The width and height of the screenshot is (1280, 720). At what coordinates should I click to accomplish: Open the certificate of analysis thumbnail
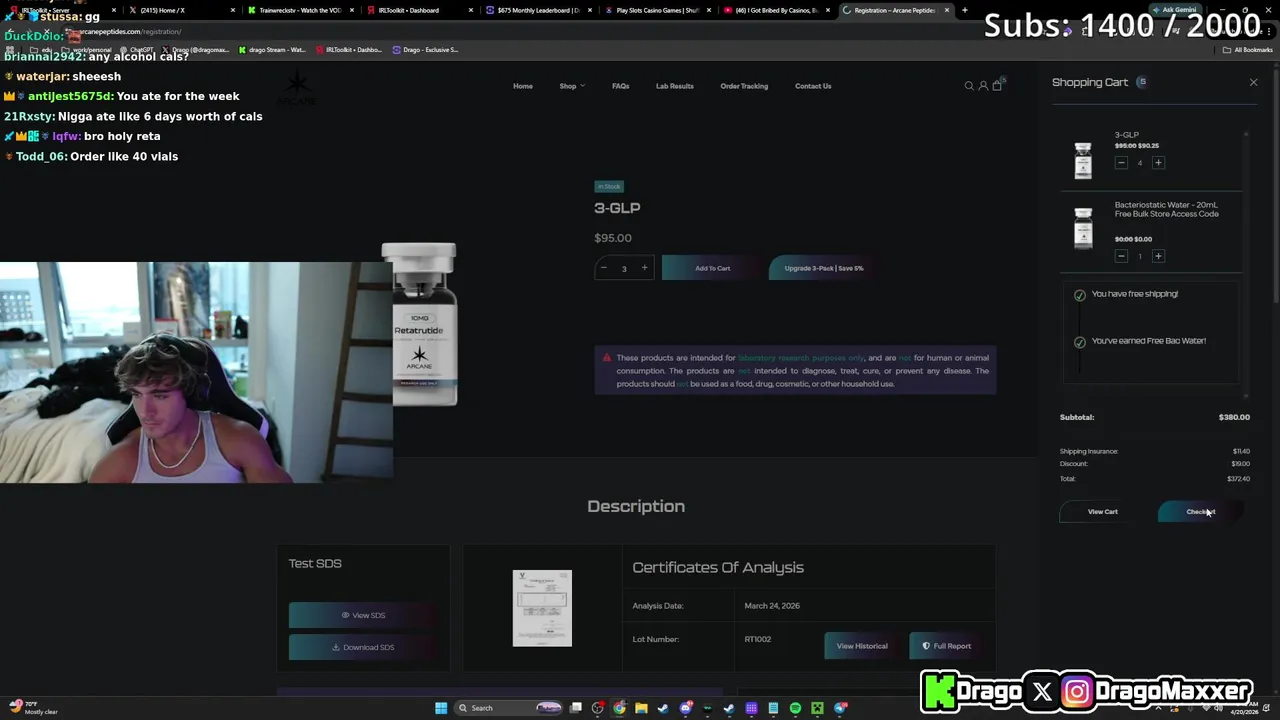[542, 608]
